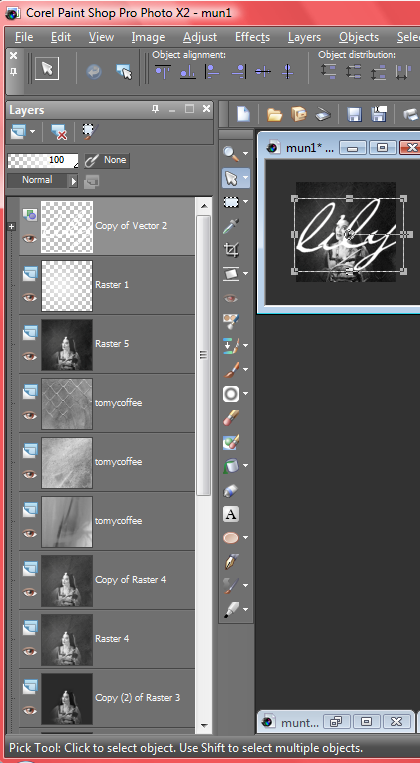Click the Open file folder icon
The image size is (420, 763).
pyautogui.click(x=274, y=114)
